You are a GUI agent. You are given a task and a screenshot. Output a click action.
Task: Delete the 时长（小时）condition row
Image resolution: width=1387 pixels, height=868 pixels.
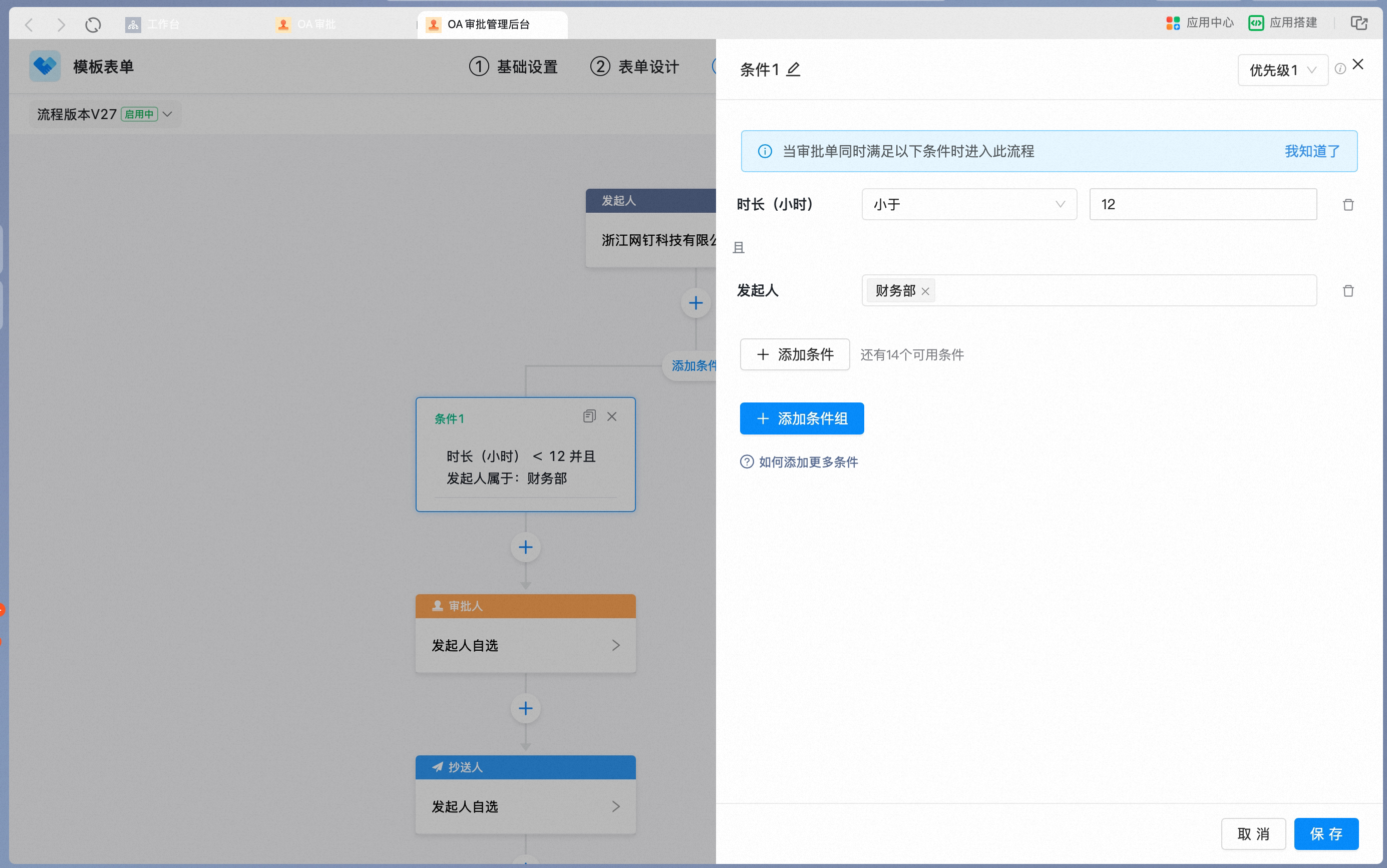point(1348,205)
